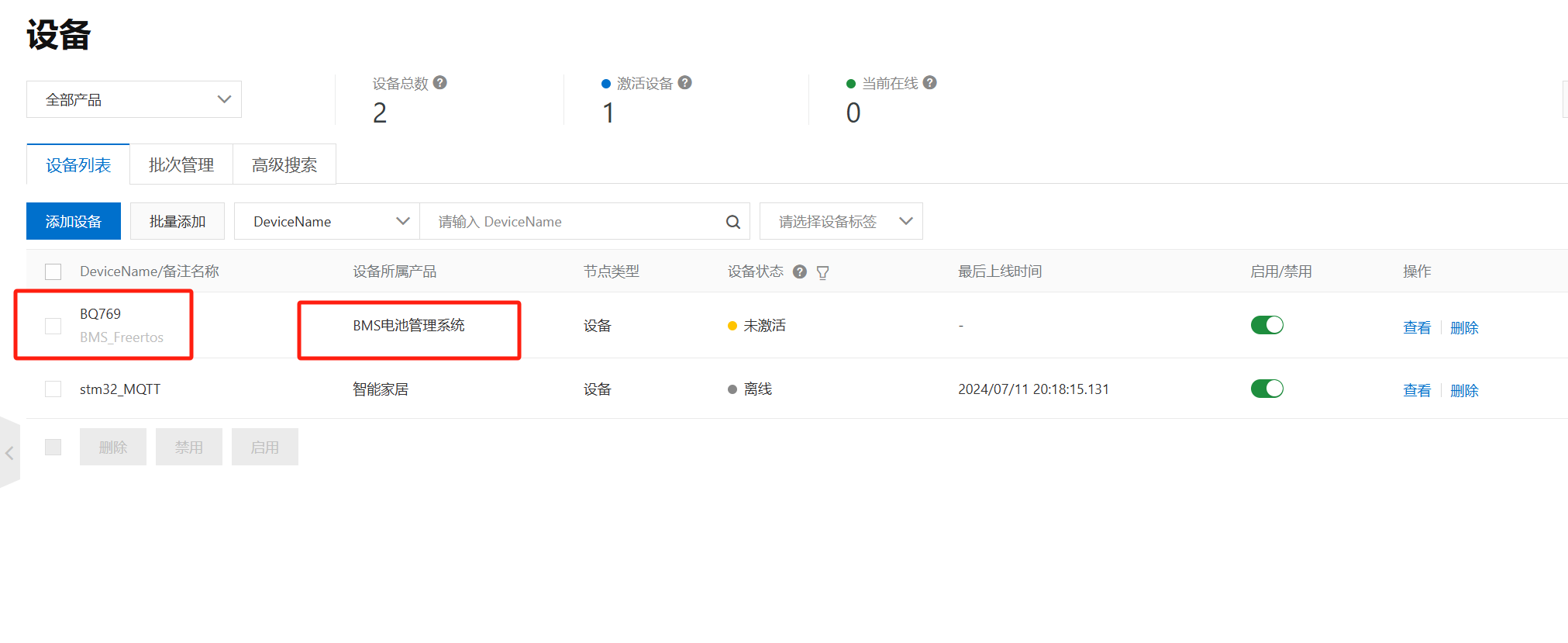Open the 设备状态 filter funnel icon
The image size is (1568, 643).
(822, 272)
